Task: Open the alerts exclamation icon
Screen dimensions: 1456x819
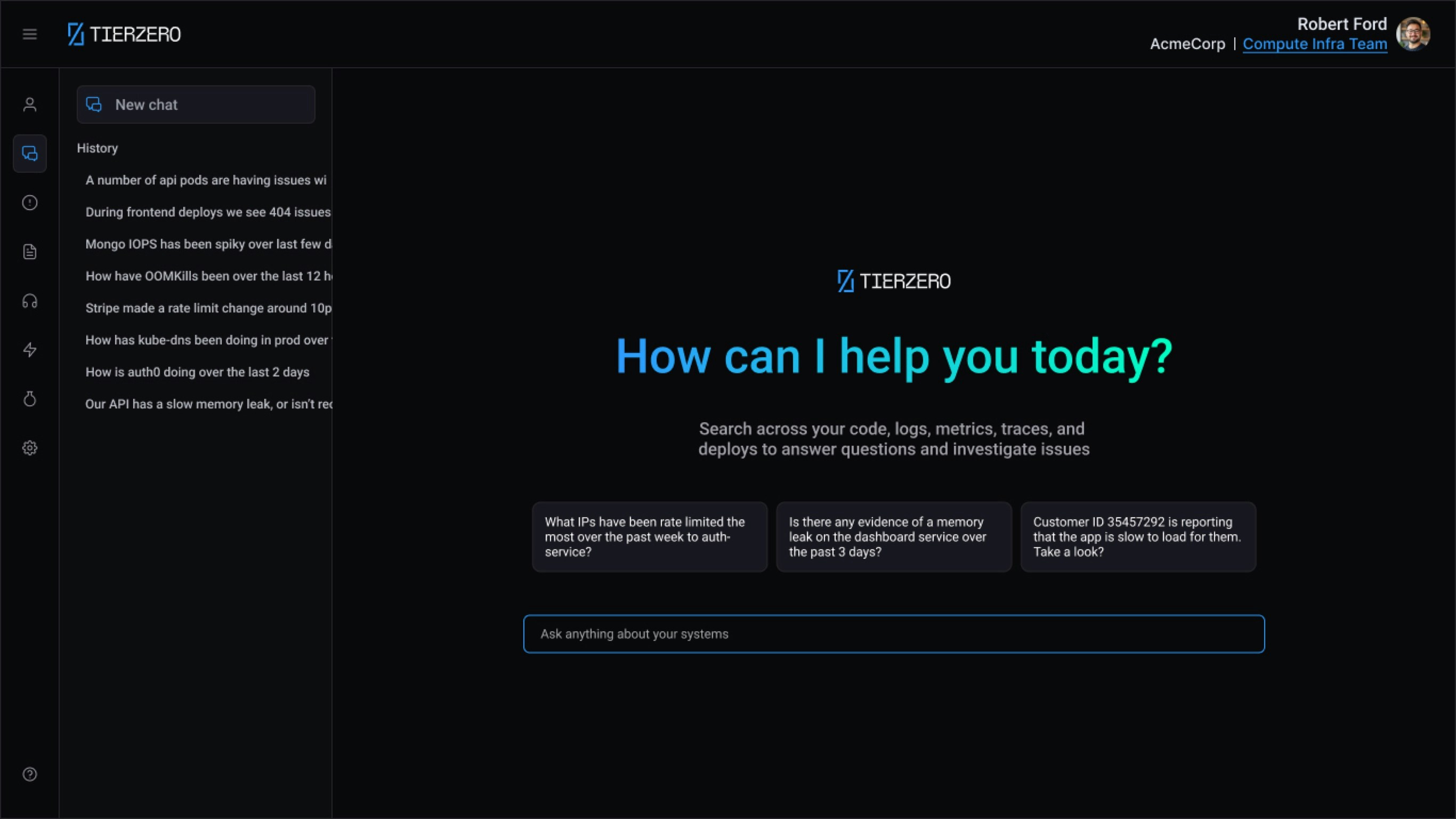Action: tap(29, 203)
